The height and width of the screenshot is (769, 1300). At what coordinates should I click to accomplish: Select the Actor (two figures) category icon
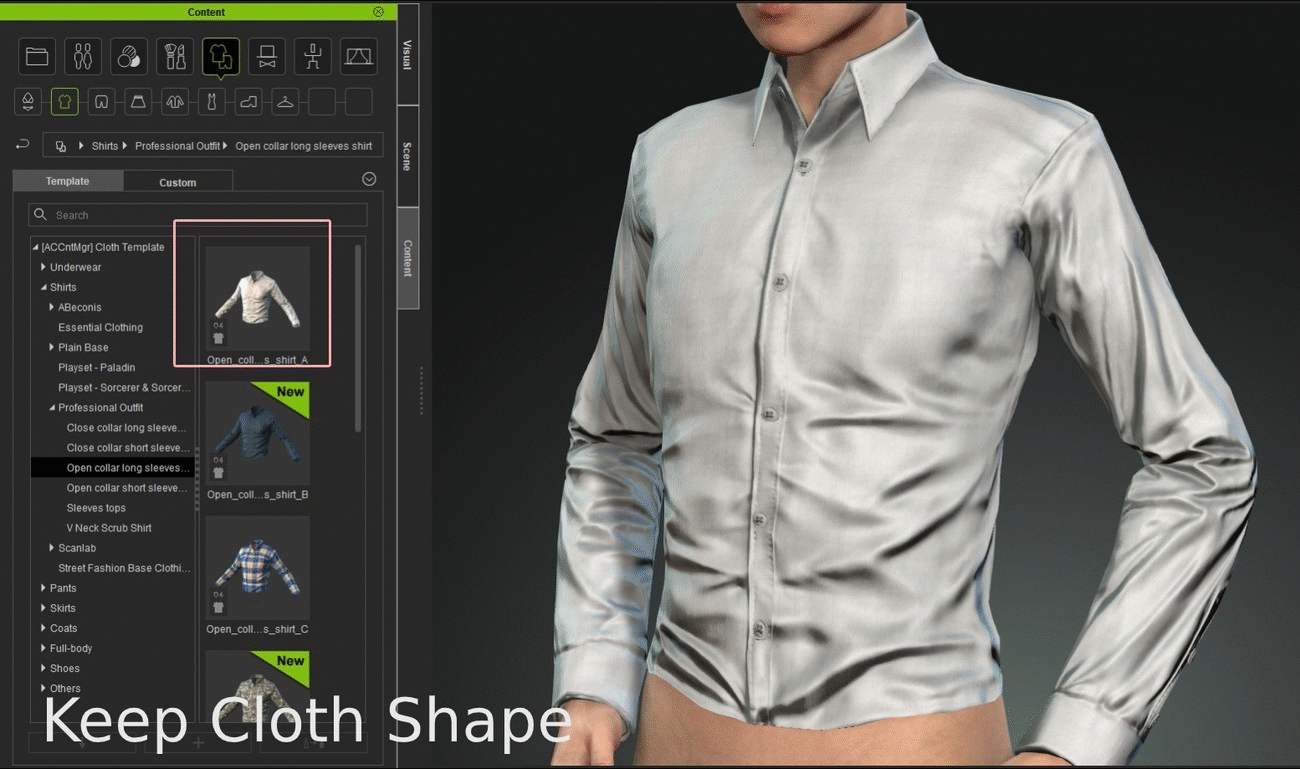[83, 57]
